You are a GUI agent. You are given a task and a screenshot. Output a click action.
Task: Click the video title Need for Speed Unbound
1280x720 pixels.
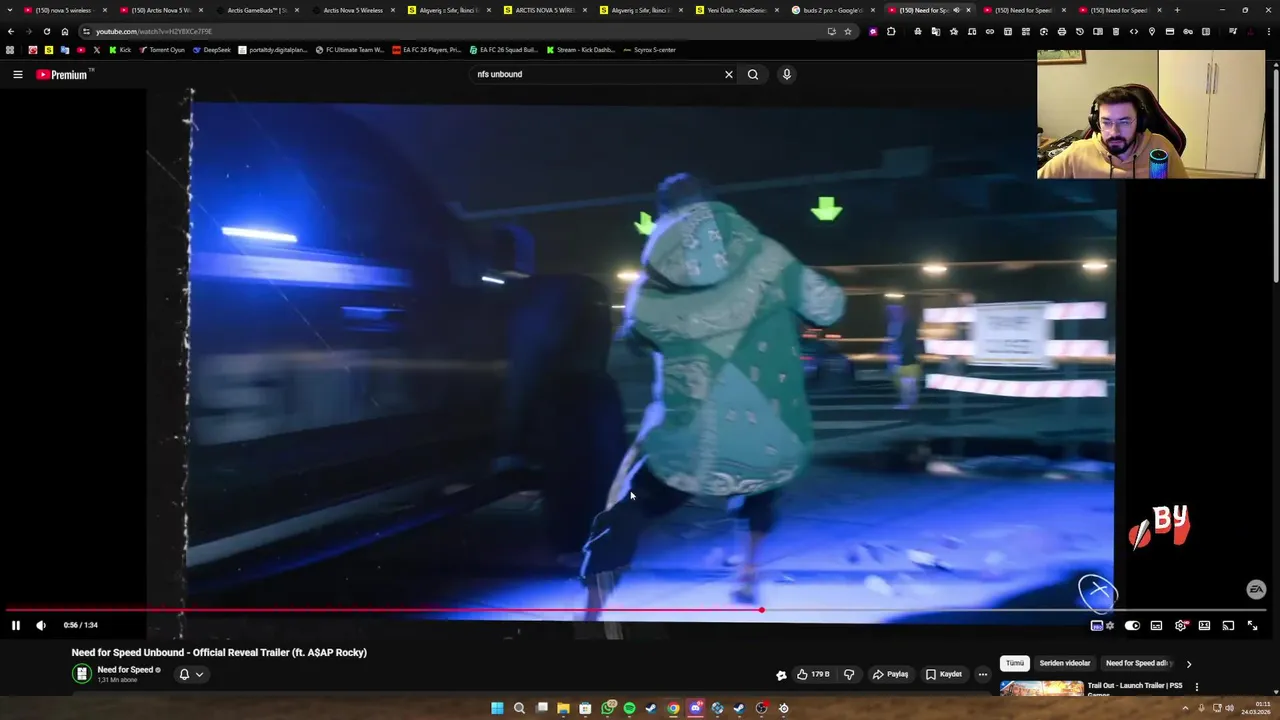(x=219, y=652)
